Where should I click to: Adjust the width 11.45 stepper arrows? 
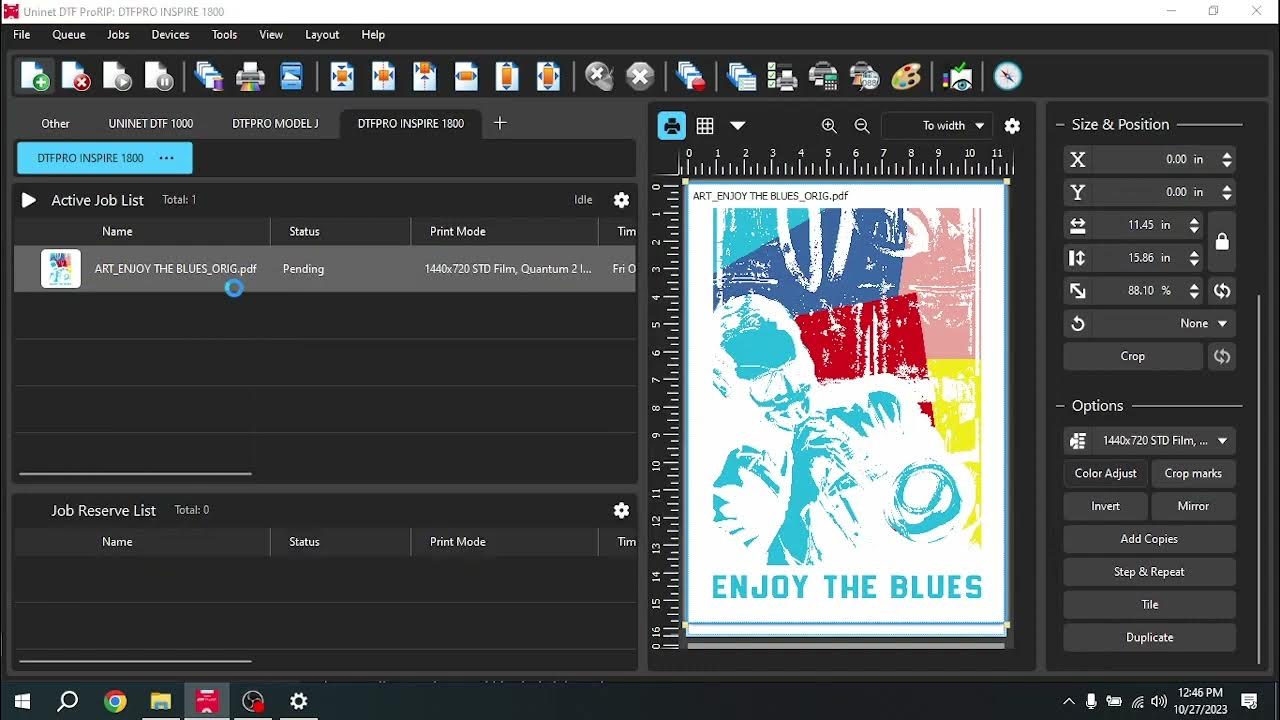tap(1194, 225)
